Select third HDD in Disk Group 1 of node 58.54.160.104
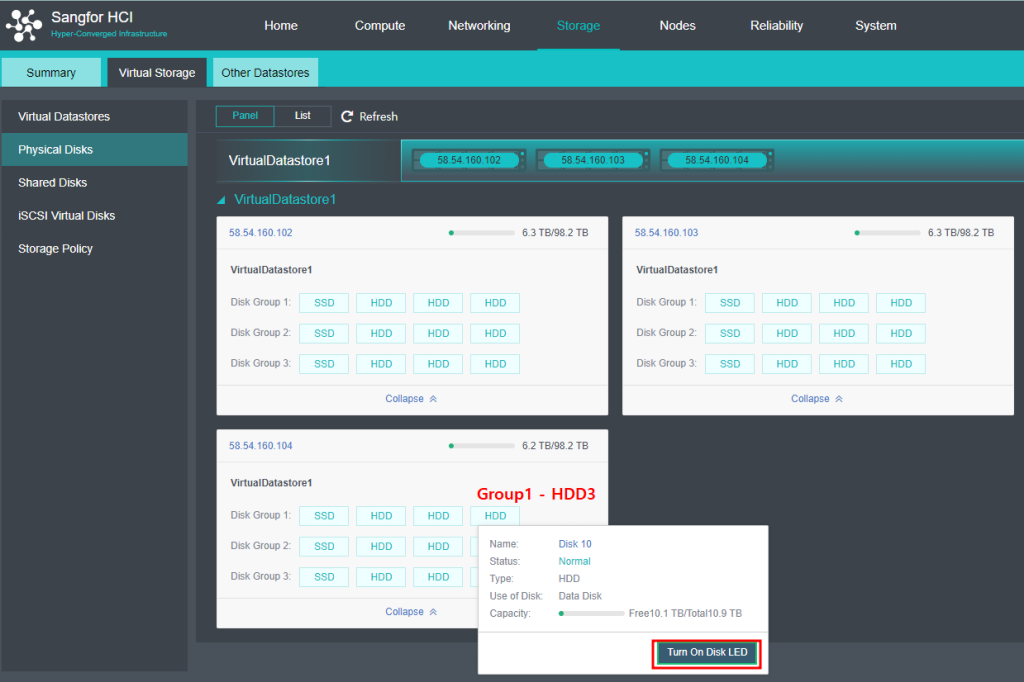1024x682 pixels. tap(495, 516)
